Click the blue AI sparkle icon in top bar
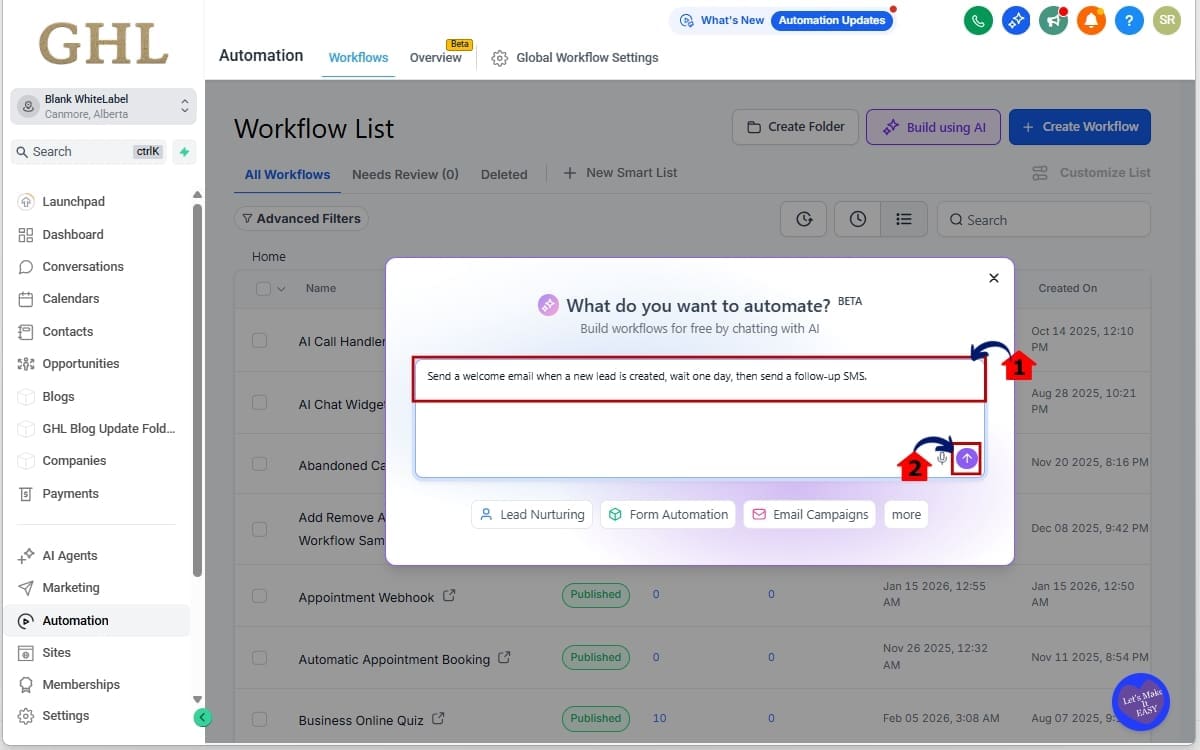This screenshot has height=750, width=1200. [1016, 20]
